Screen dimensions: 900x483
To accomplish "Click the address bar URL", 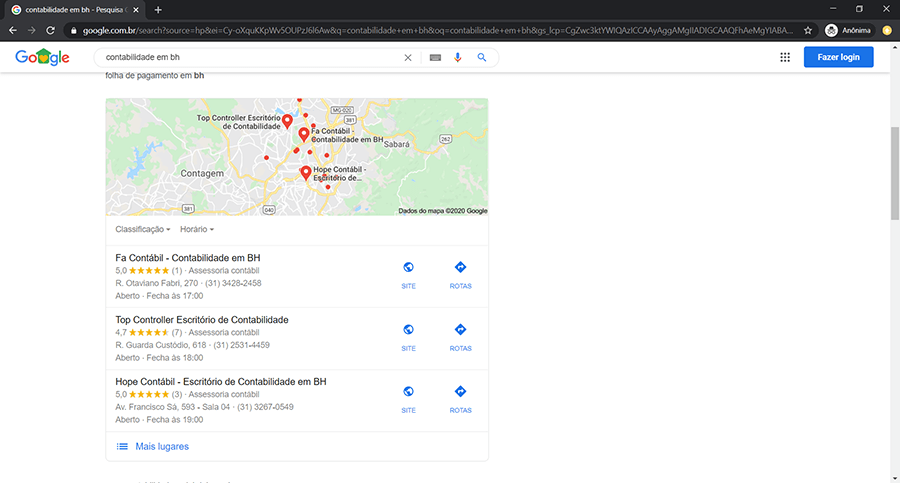I will (x=437, y=30).
